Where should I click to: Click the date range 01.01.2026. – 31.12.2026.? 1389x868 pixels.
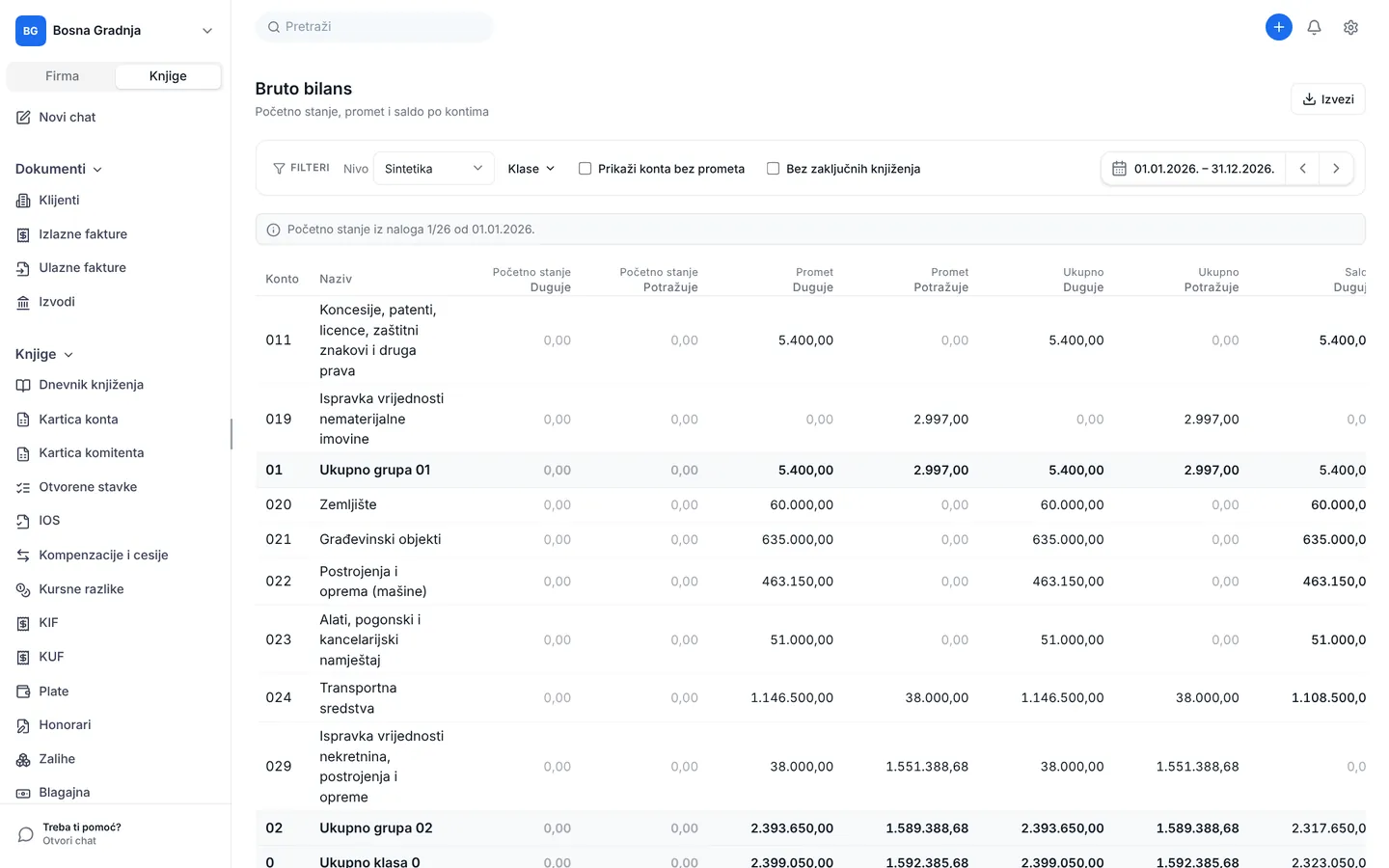(1204, 169)
